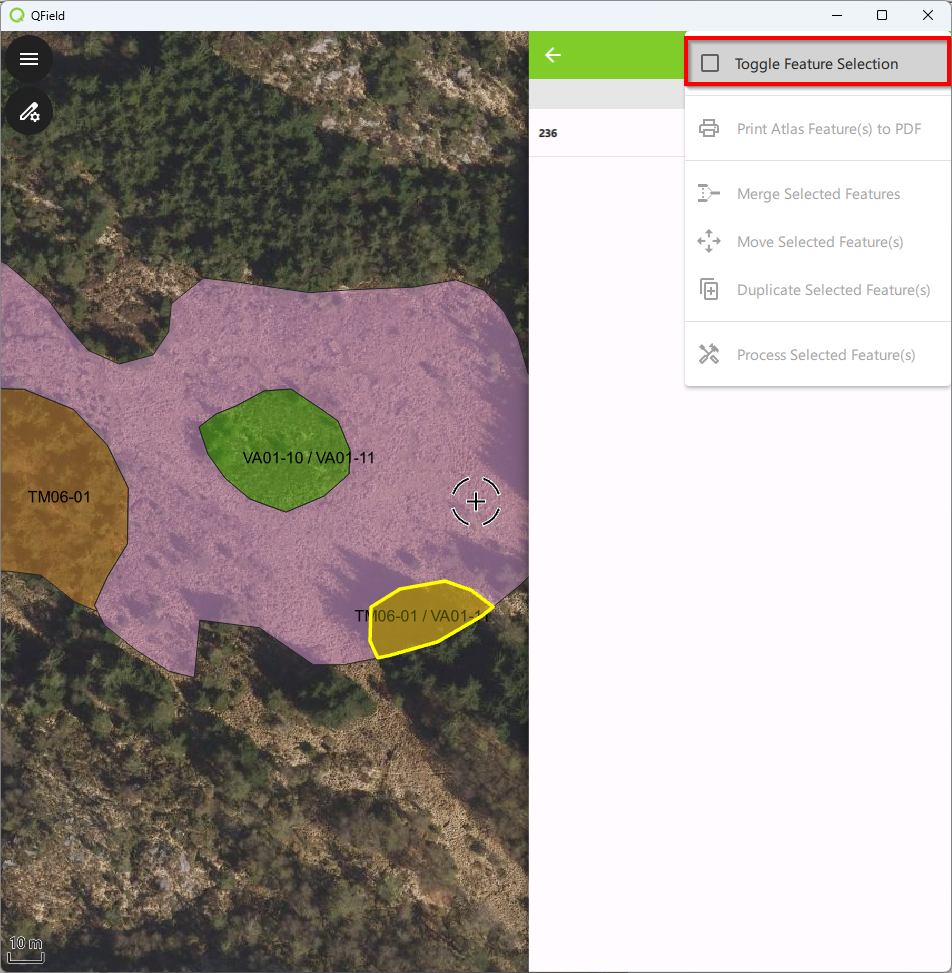Click the green VA01-10 / VA01-11 polygon

(x=275, y=440)
